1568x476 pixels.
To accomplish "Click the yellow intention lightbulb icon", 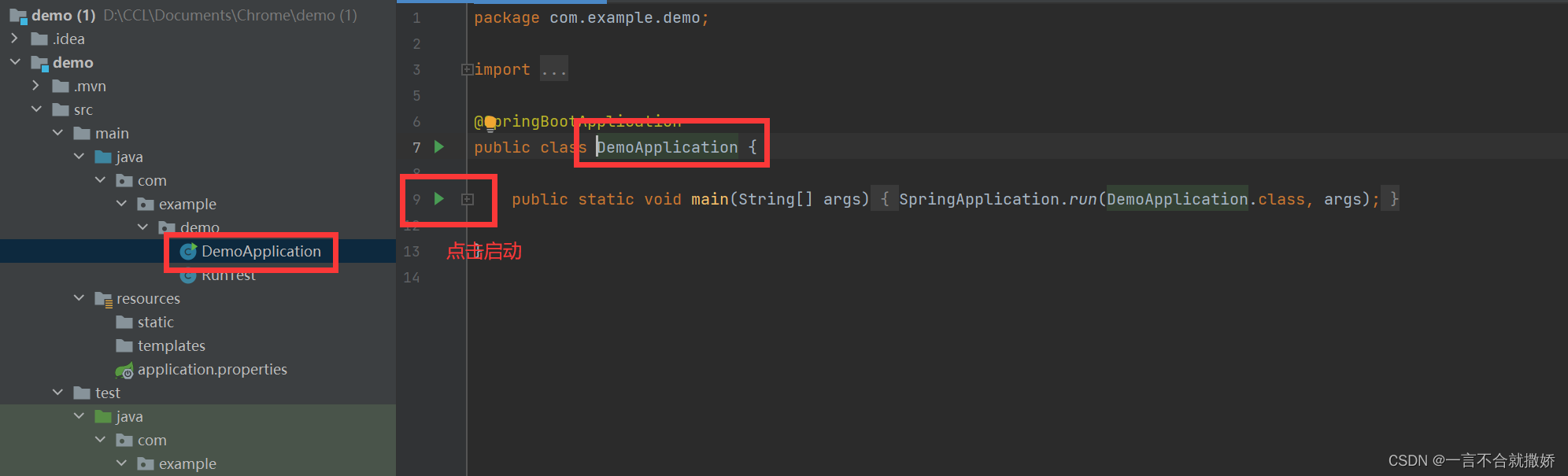I will click(490, 122).
